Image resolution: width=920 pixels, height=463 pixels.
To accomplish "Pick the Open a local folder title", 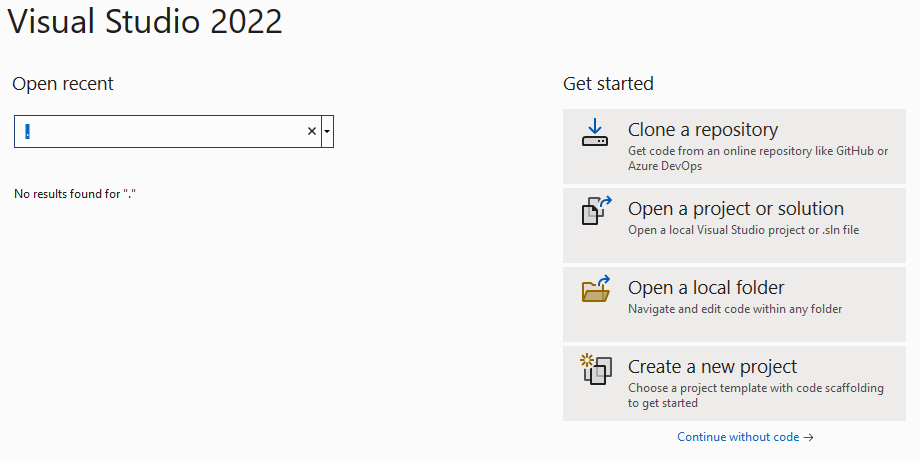I will 705,288.
